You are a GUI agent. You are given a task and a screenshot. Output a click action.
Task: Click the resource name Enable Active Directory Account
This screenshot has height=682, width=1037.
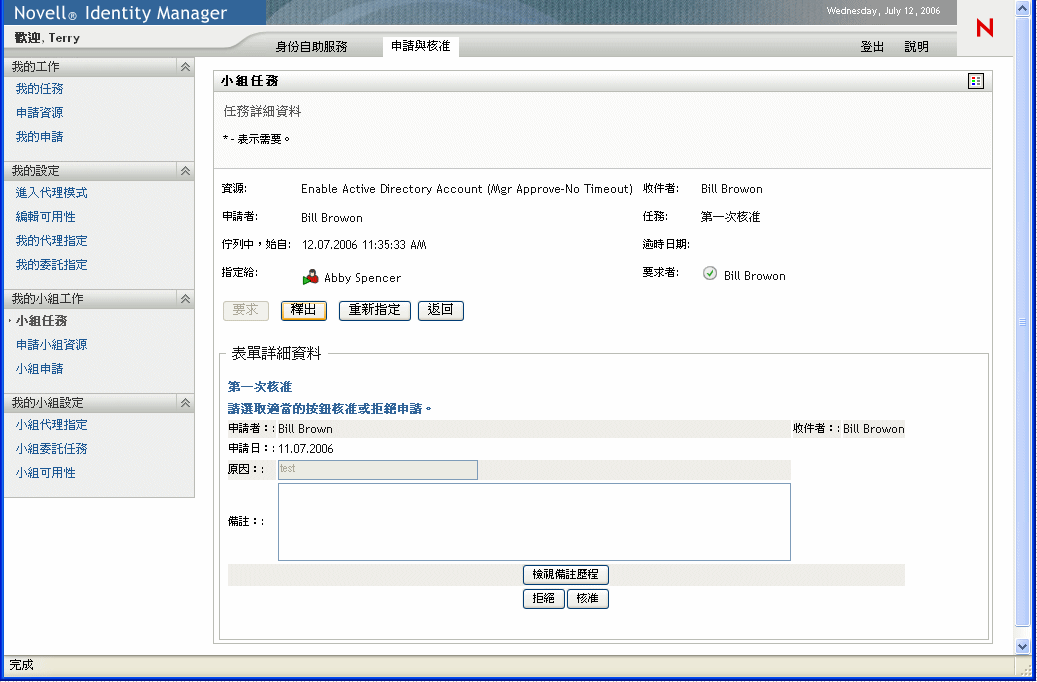click(467, 189)
